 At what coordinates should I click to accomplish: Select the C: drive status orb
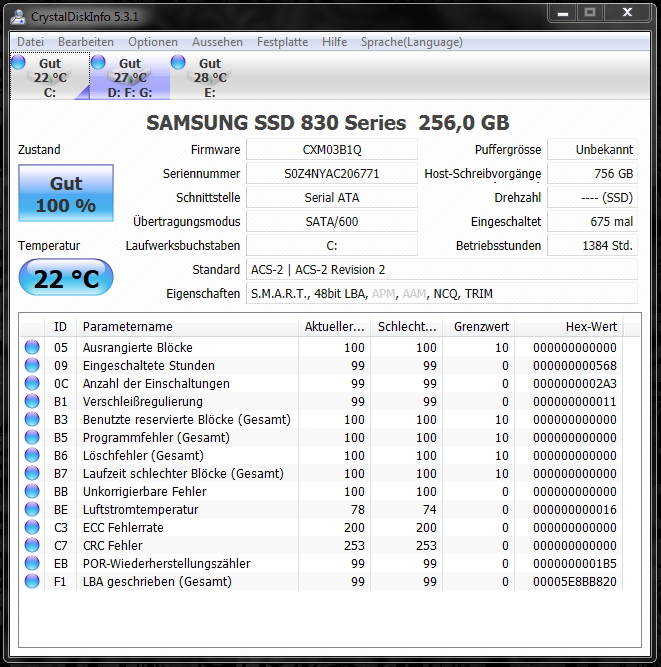pos(18,62)
